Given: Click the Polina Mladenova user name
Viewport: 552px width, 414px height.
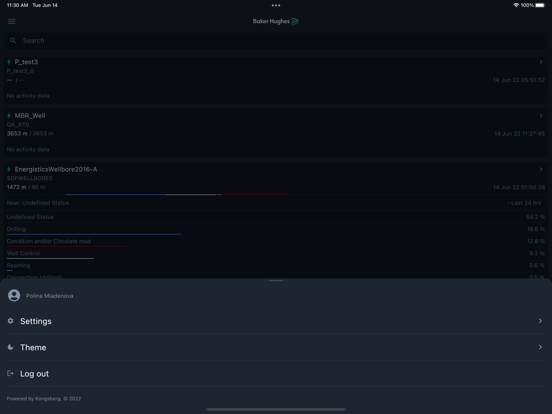Looking at the screenshot, I should 50,296.
